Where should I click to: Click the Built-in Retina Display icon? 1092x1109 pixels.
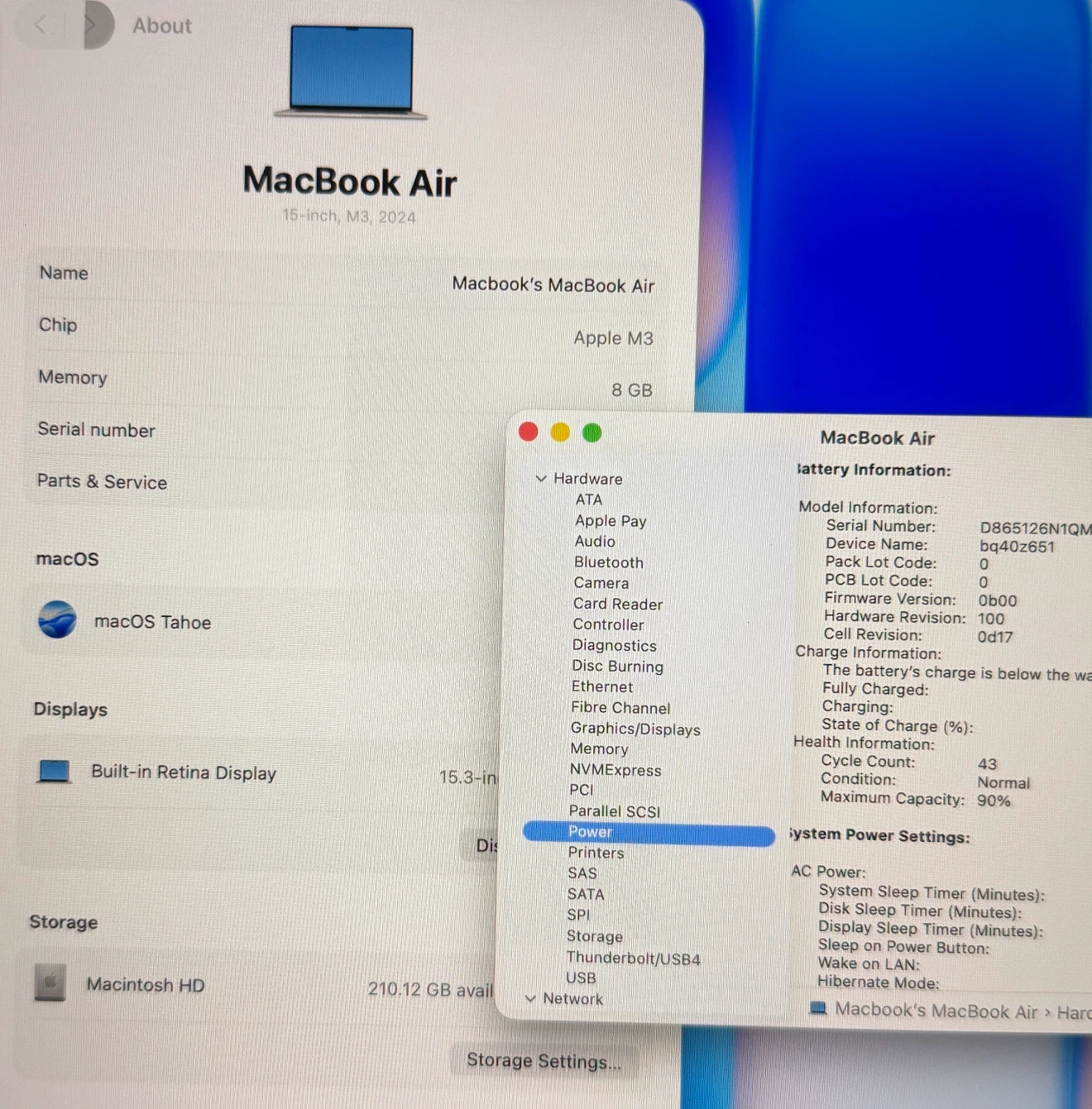tap(55, 771)
